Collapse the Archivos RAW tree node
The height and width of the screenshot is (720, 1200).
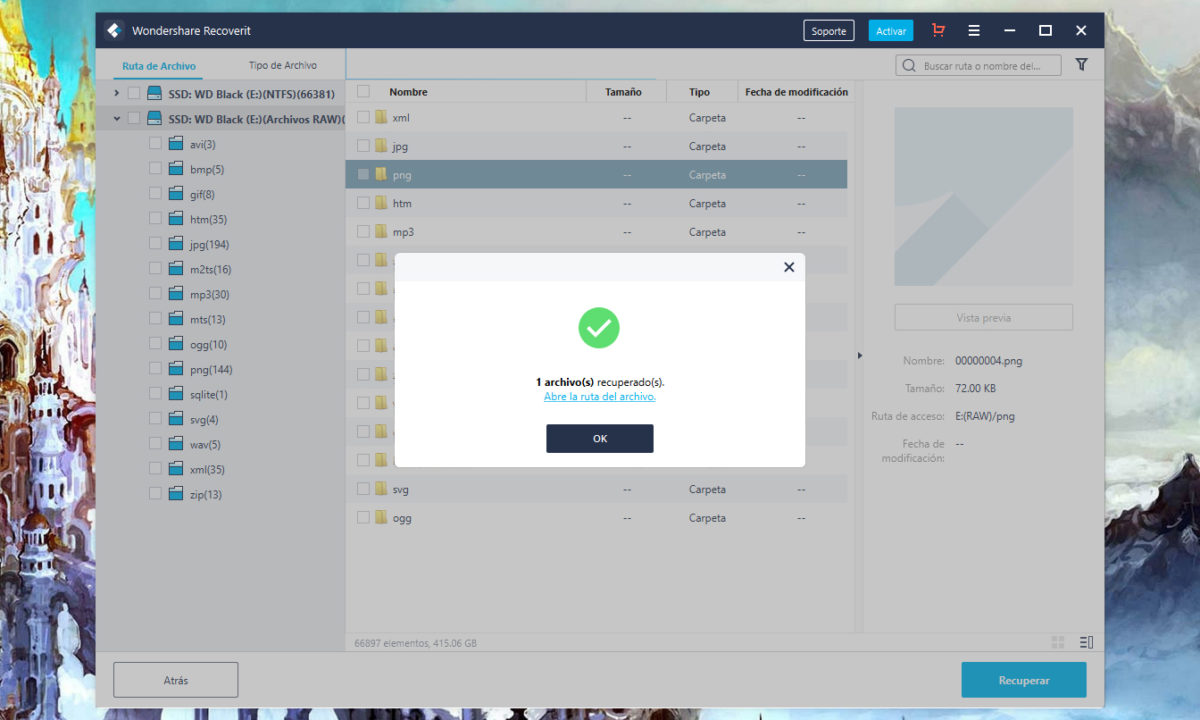(x=117, y=118)
